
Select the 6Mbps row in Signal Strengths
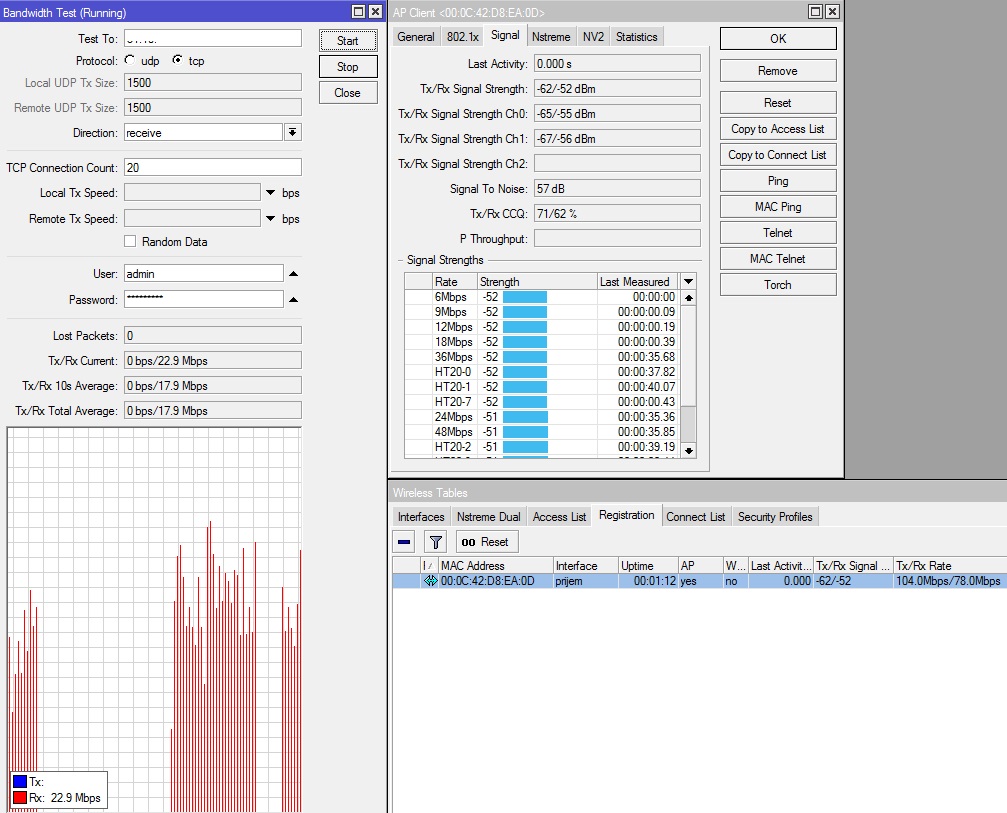tap(541, 297)
